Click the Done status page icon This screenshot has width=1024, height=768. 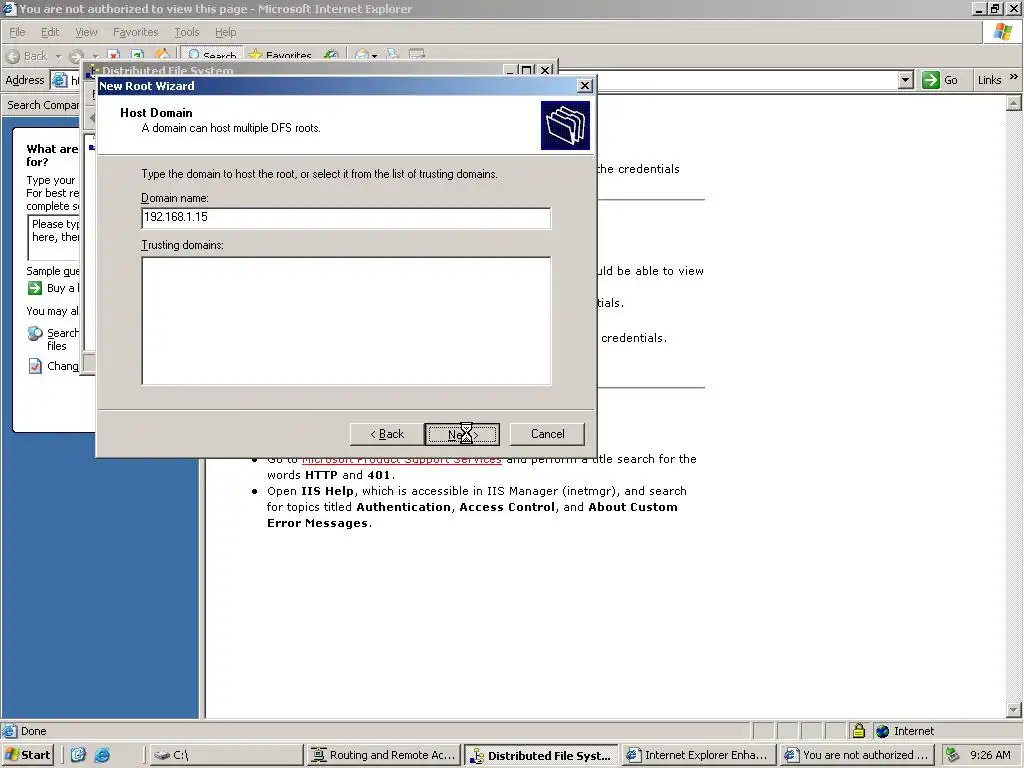(9, 731)
